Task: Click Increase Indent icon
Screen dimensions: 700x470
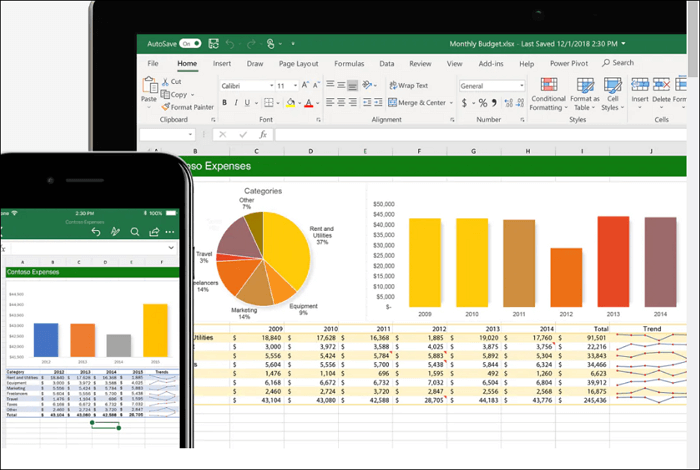Action: click(x=378, y=102)
